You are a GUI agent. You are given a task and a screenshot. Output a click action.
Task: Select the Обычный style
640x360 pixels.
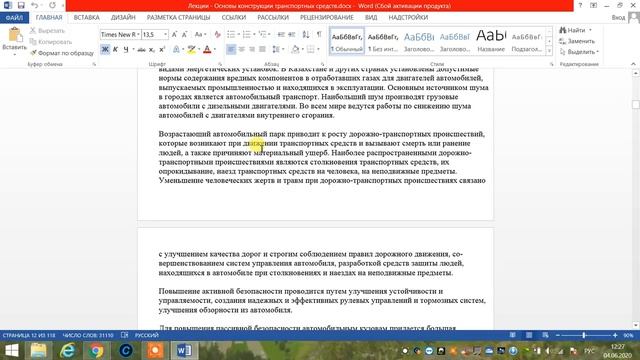click(x=347, y=41)
